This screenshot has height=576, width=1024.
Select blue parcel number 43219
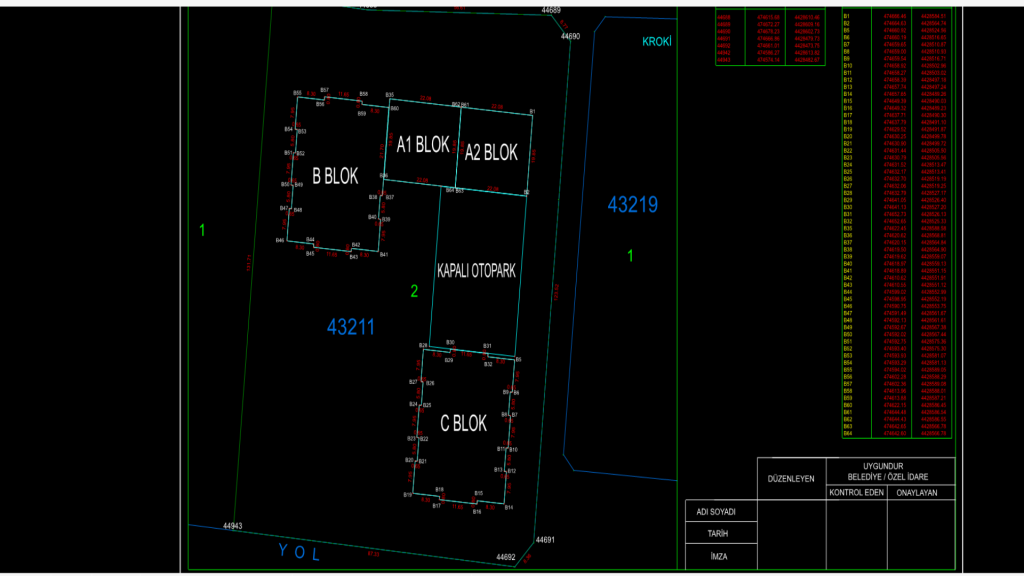(633, 205)
